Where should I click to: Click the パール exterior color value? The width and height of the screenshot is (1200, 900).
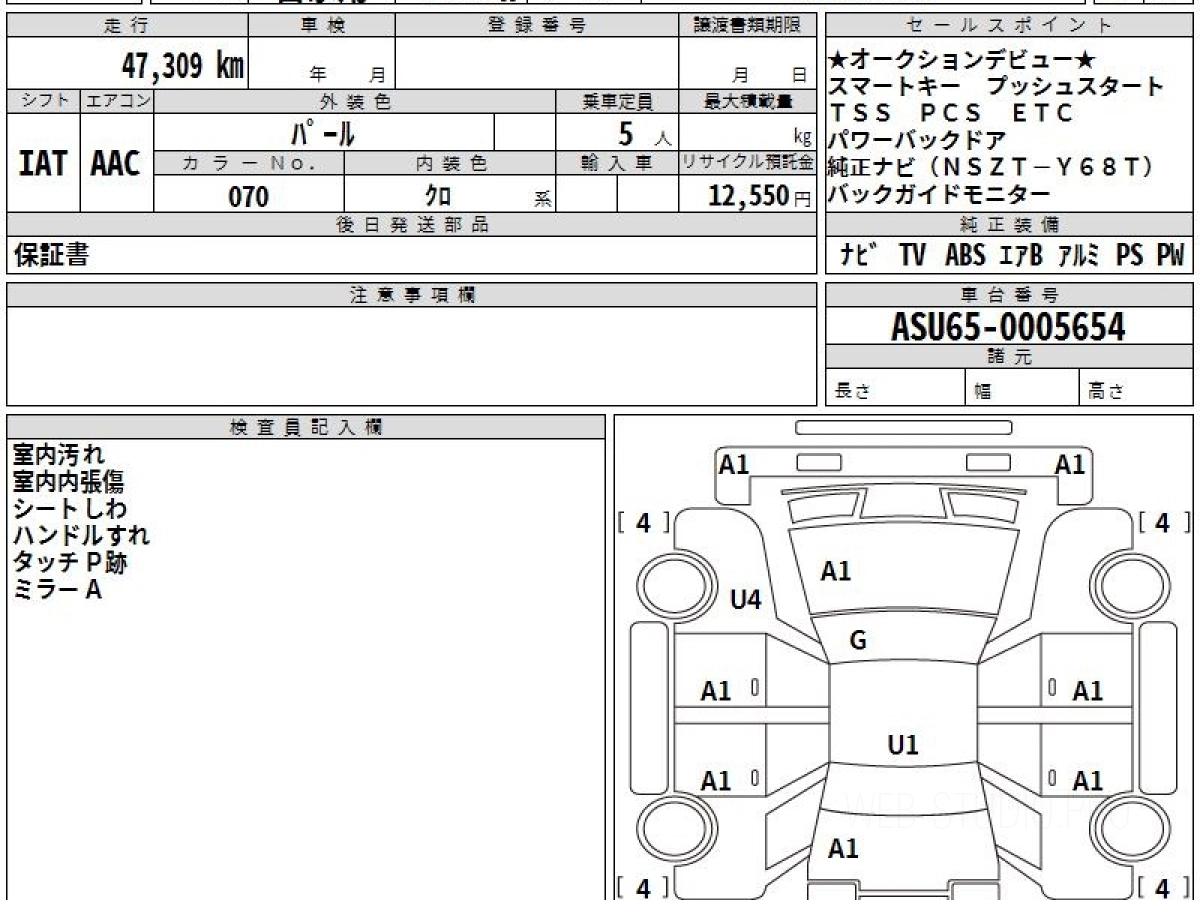coord(324,132)
